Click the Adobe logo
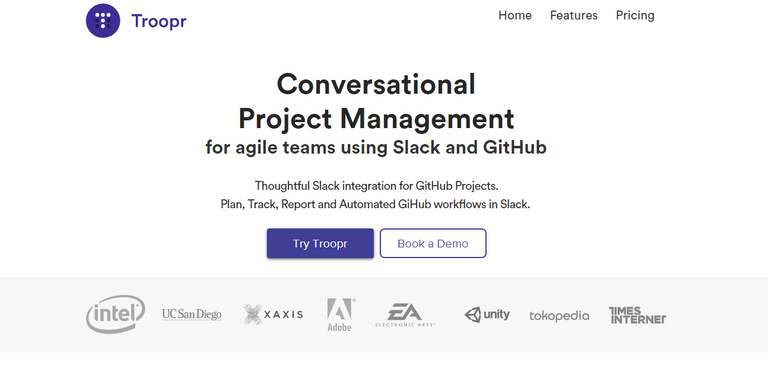This screenshot has width=768, height=380. [x=341, y=314]
